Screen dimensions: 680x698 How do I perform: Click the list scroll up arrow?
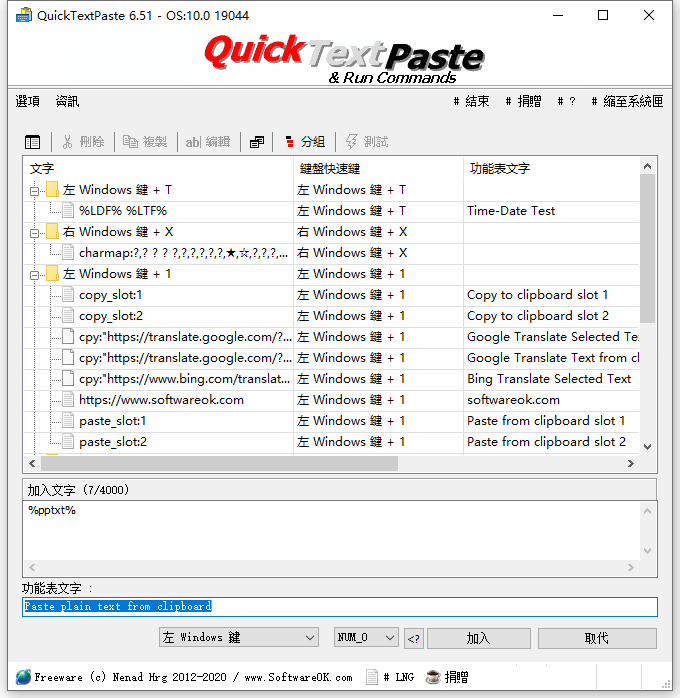pyautogui.click(x=648, y=166)
